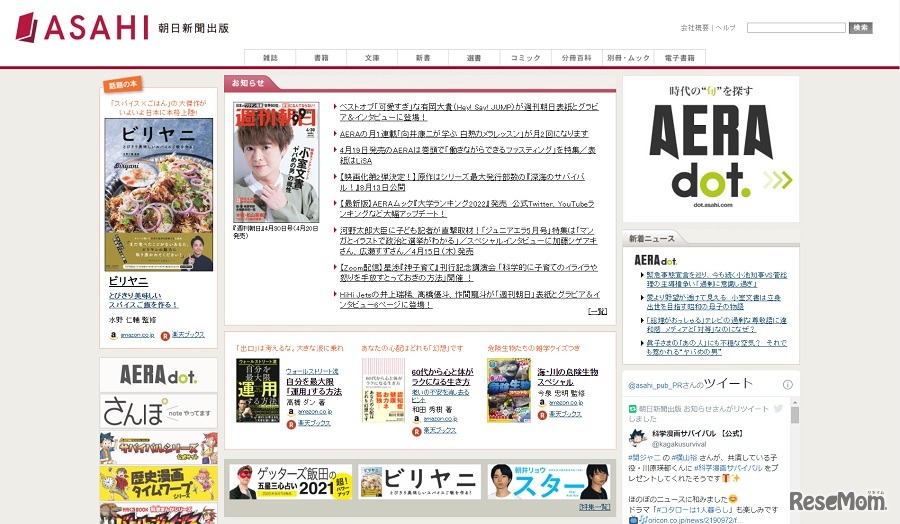Open the コミック navigation tab
Viewport: 900px width, 524px height.
526,58
